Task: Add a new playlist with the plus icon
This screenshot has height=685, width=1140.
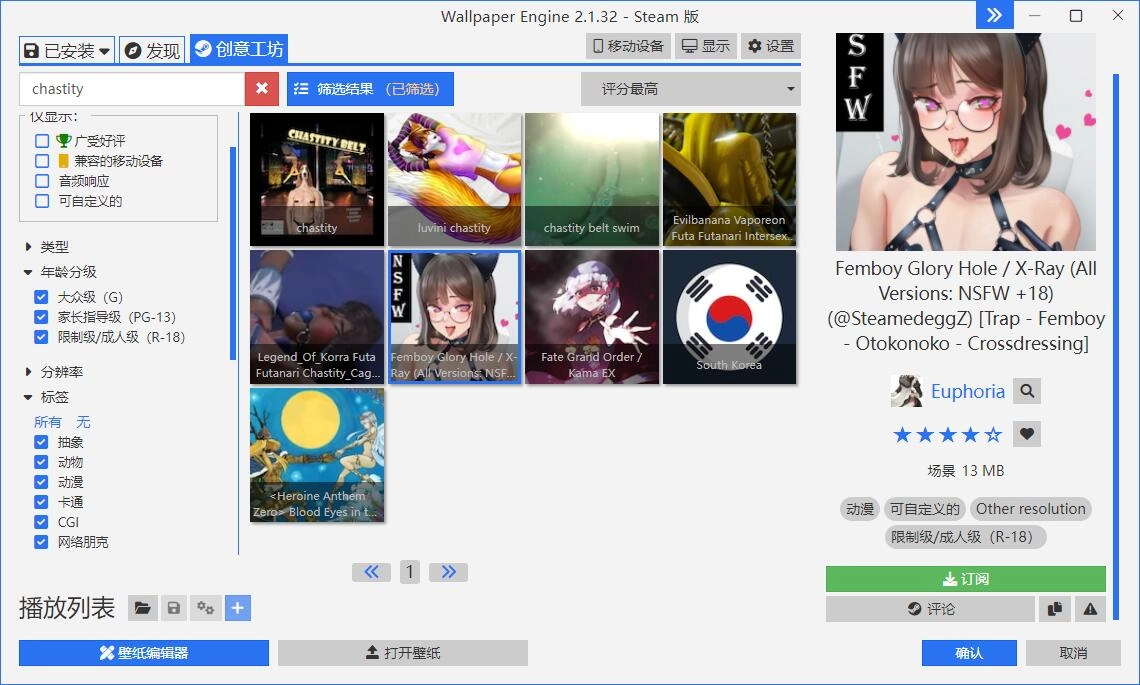Action: (238, 608)
